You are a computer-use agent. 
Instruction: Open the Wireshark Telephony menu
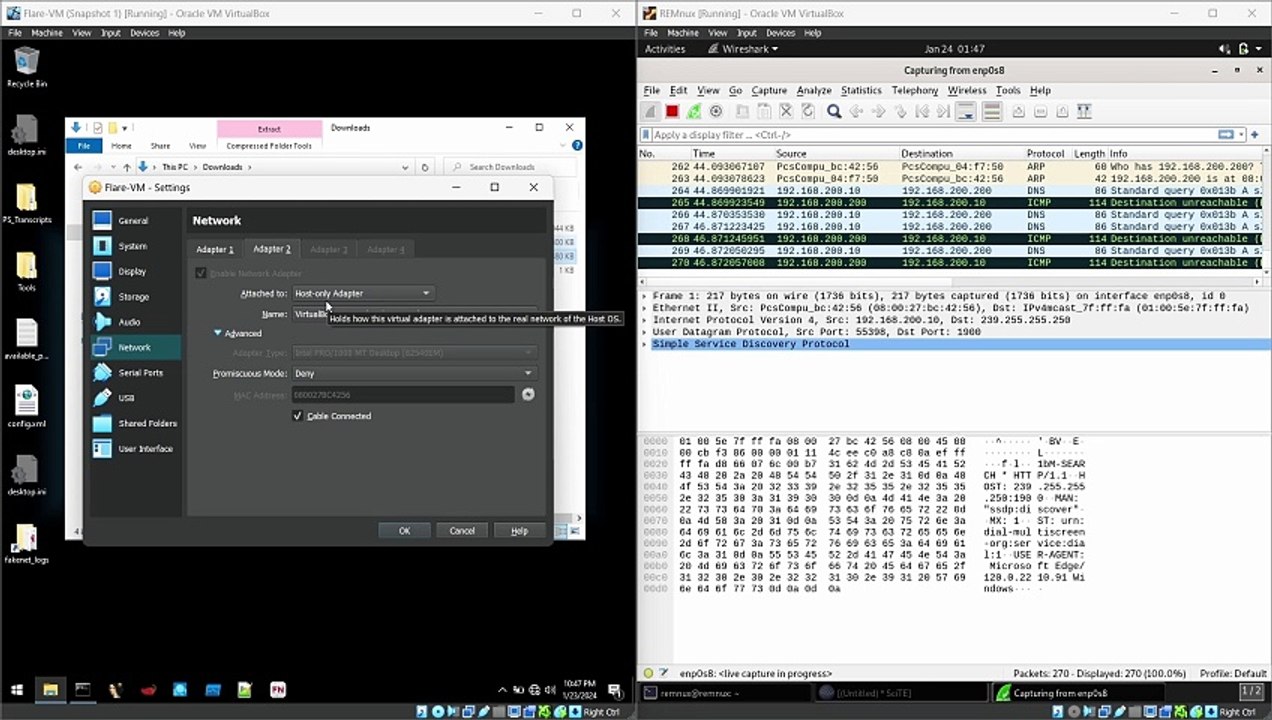(915, 90)
